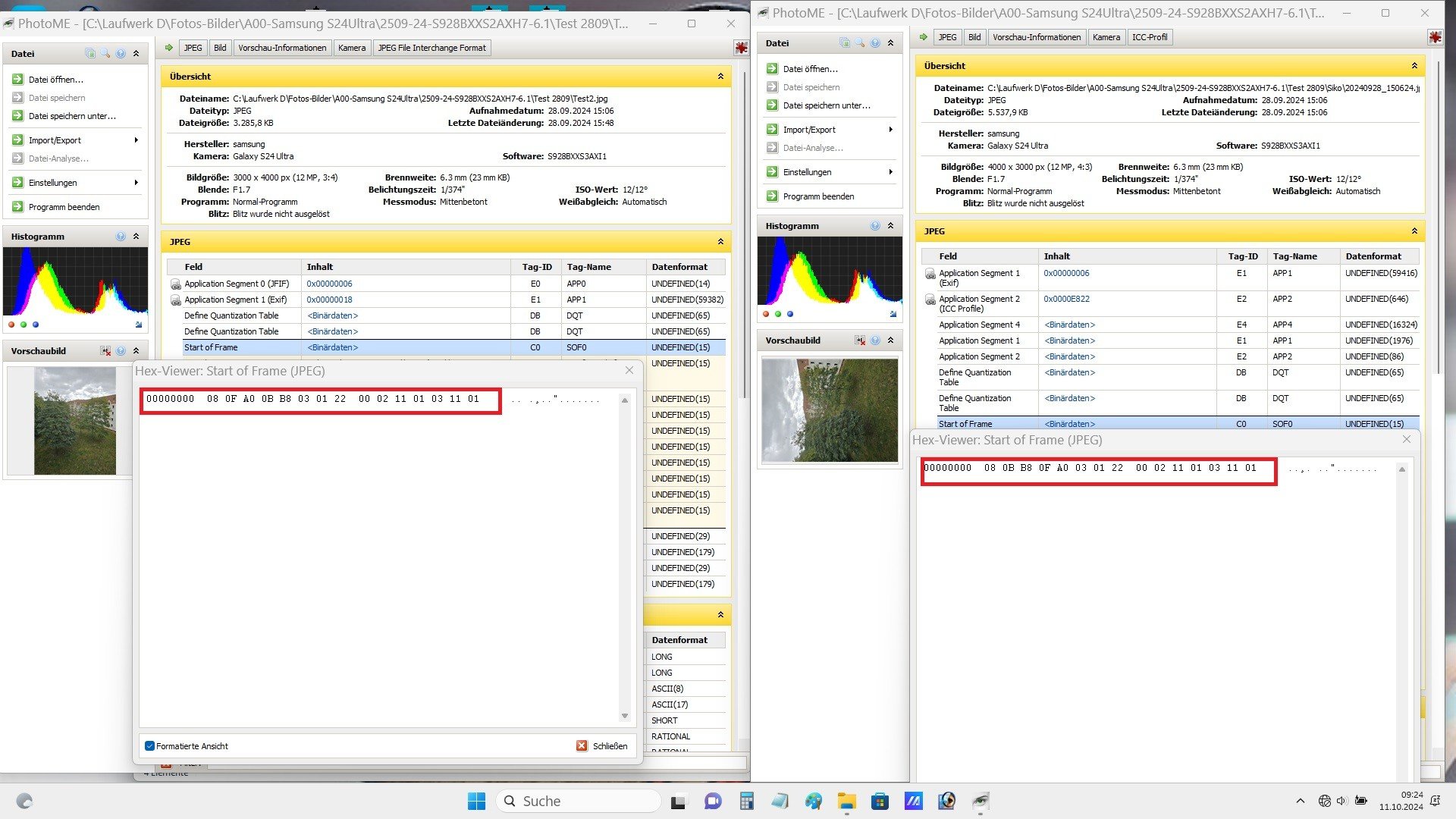
Task: Click help icon in left Histogramm panel header
Action: [x=121, y=237]
